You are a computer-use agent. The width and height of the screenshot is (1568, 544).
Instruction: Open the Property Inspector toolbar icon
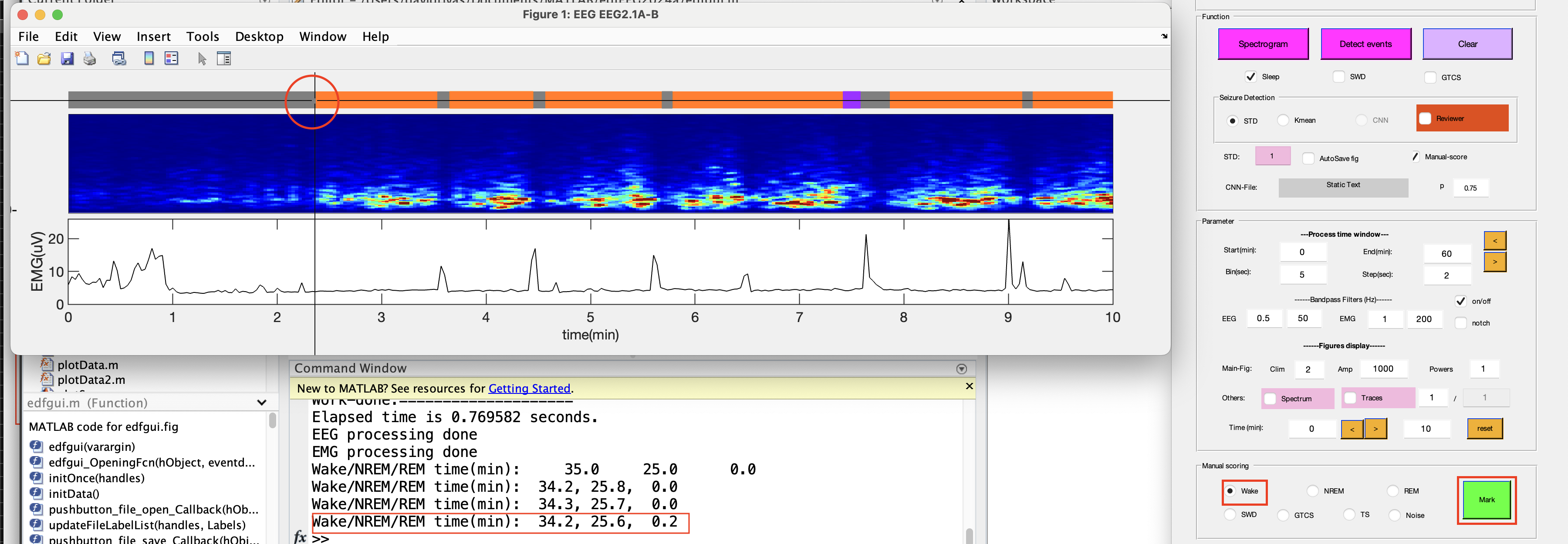(224, 58)
